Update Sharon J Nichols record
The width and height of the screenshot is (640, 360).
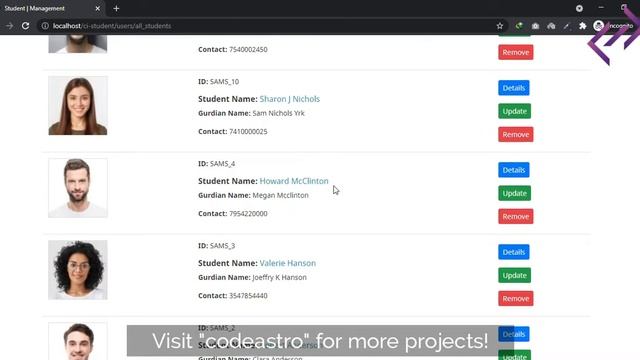pos(514,111)
